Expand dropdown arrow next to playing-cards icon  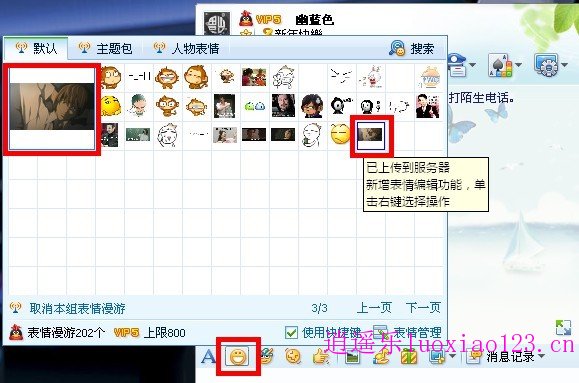518,65
